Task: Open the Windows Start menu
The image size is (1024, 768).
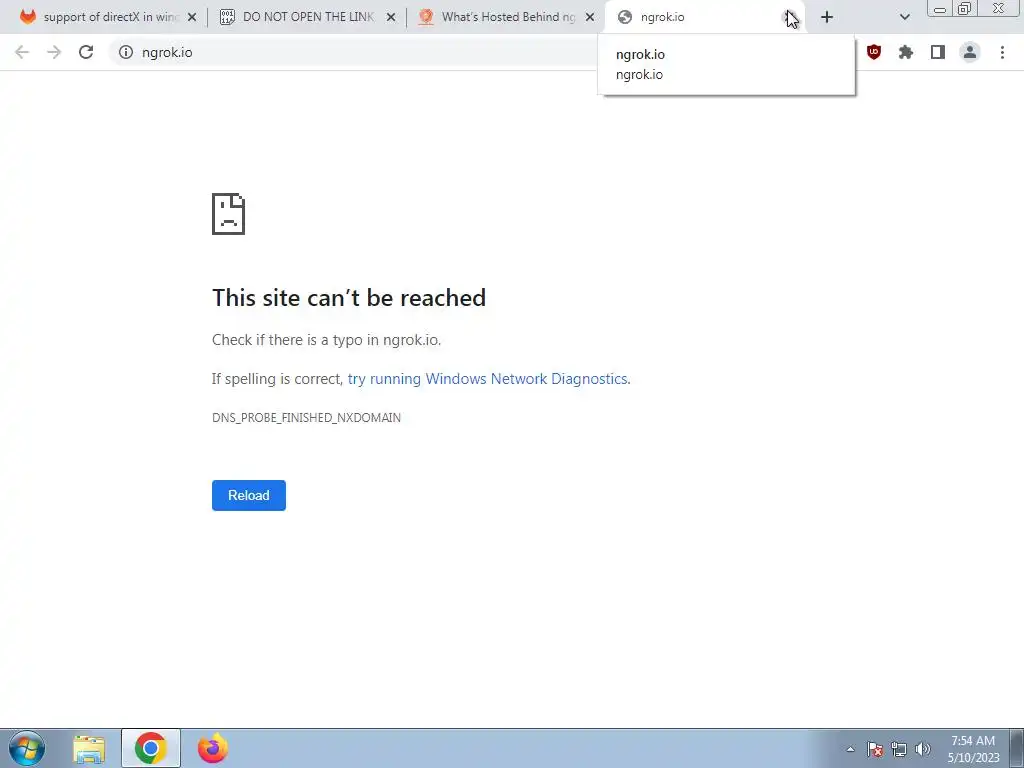Action: coord(27,748)
